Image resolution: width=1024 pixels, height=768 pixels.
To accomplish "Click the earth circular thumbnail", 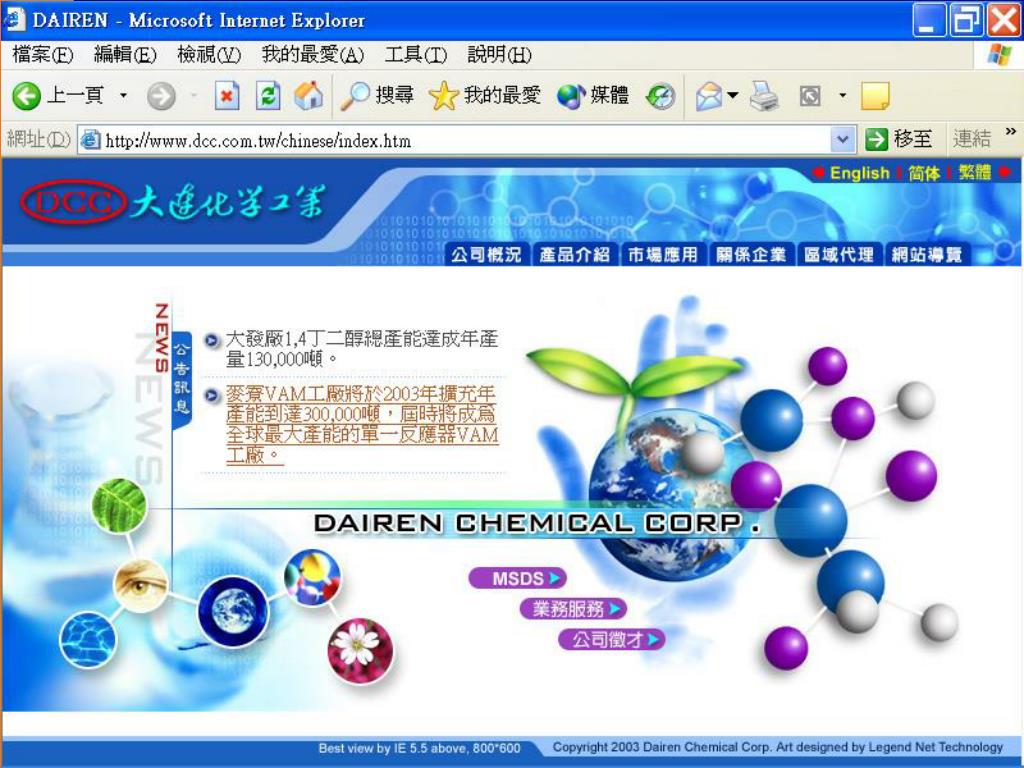I will tap(233, 611).
